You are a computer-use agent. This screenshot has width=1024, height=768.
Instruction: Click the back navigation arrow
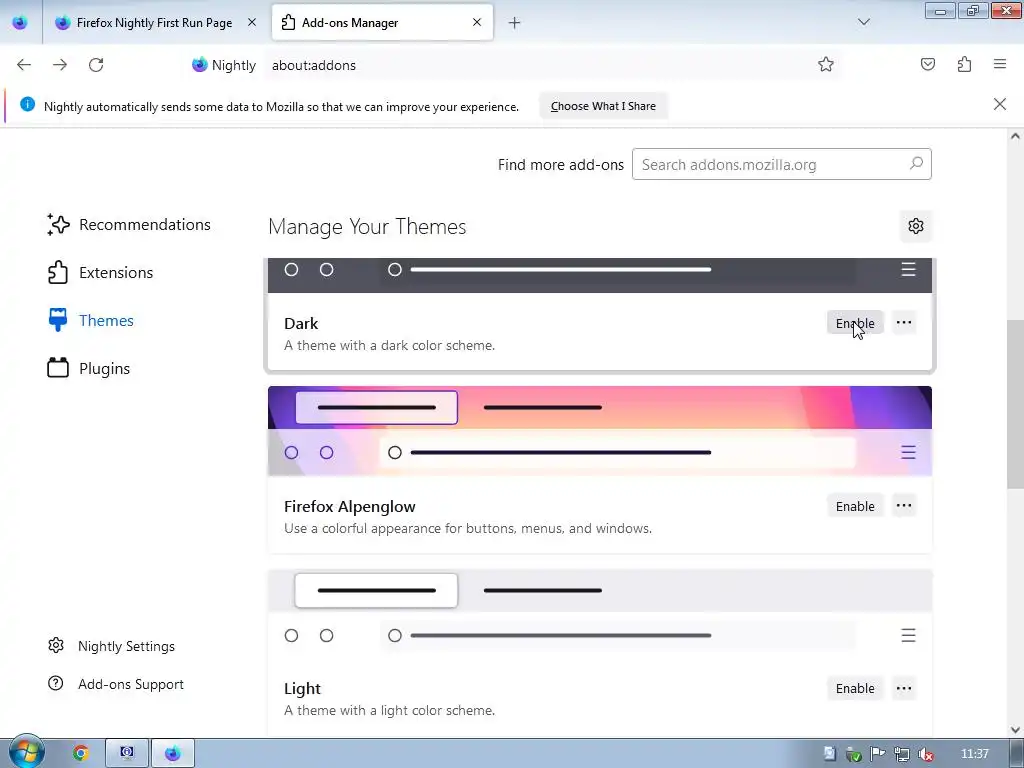coord(24,65)
